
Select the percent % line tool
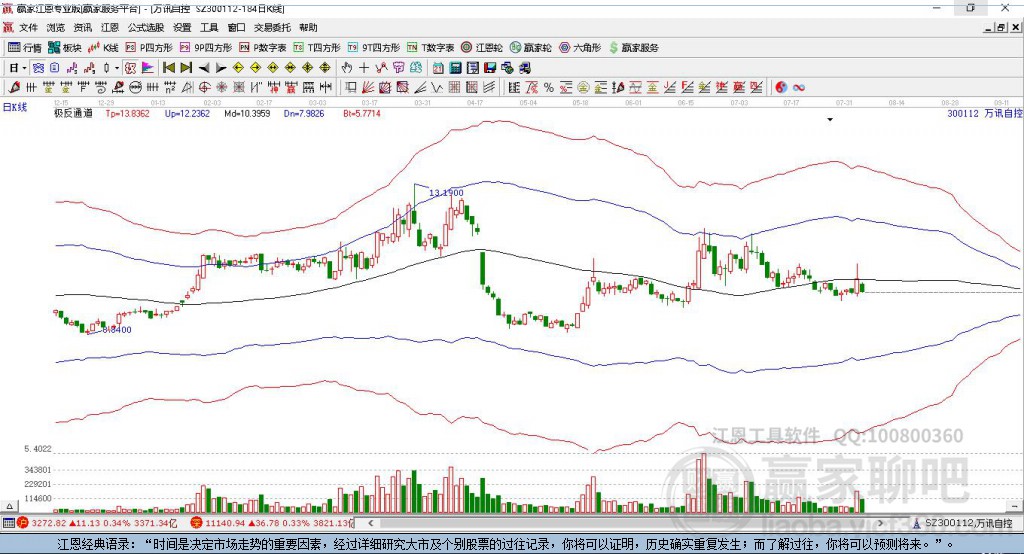(x=549, y=88)
